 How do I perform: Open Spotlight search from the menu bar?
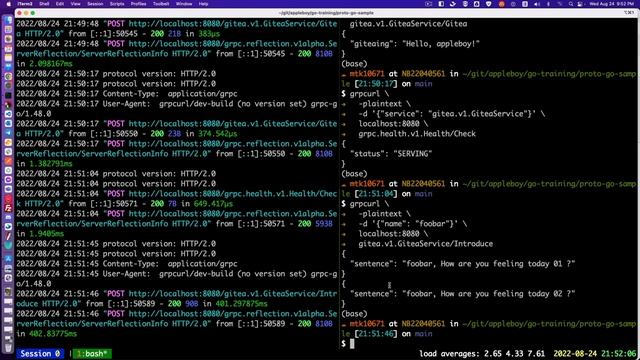coord(571,4)
